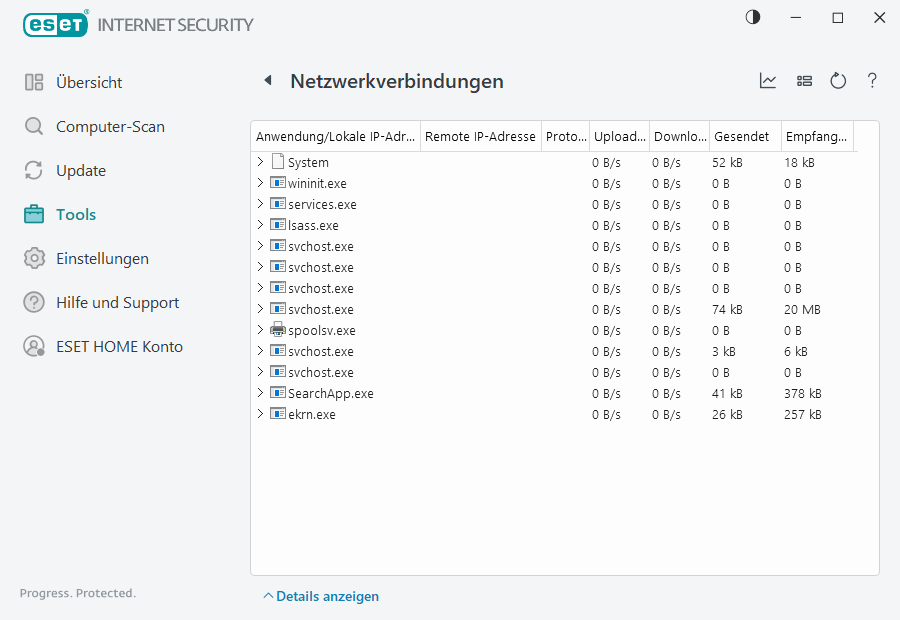The width and height of the screenshot is (900, 620).
Task: Expand the System connections row
Action: click(x=260, y=162)
